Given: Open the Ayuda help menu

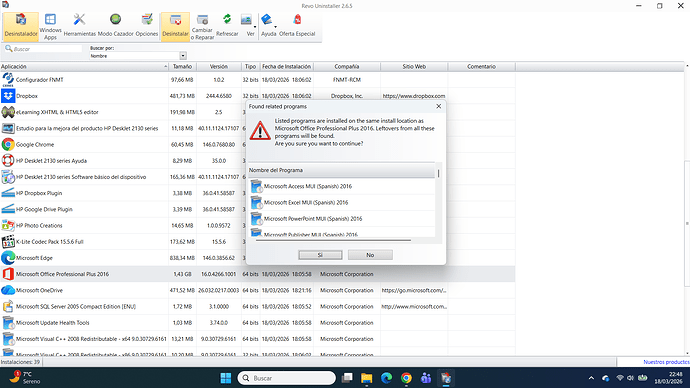Looking at the screenshot, I should click(268, 27).
